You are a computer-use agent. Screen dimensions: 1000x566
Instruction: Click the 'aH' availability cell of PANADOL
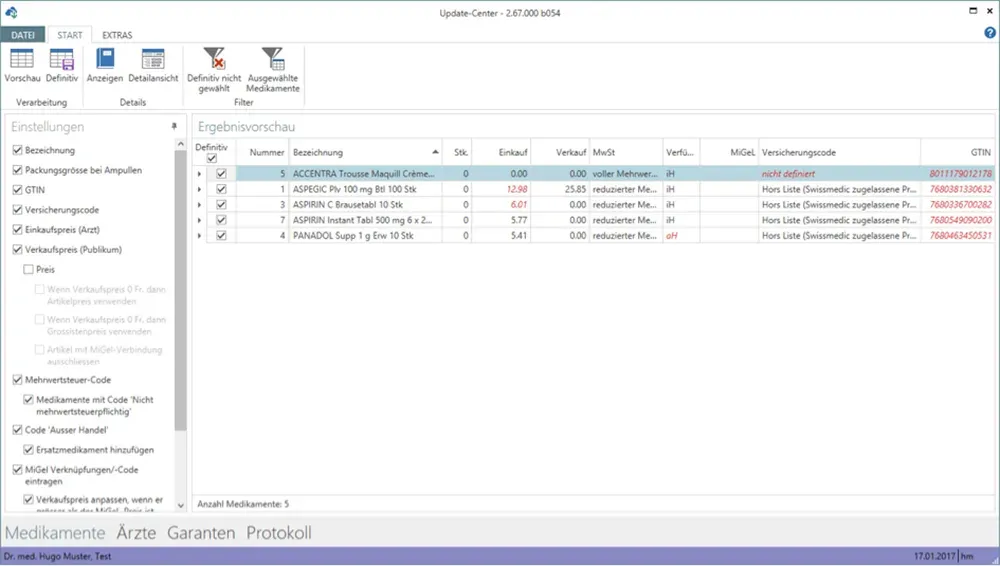click(681, 235)
